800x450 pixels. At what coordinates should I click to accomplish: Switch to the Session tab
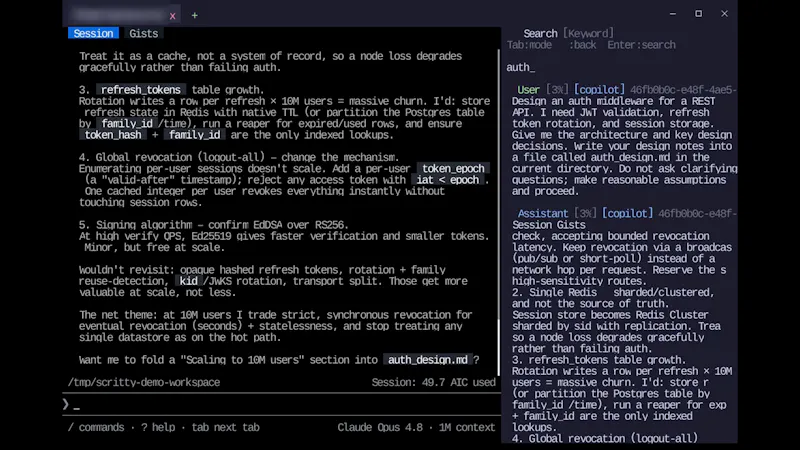point(93,33)
